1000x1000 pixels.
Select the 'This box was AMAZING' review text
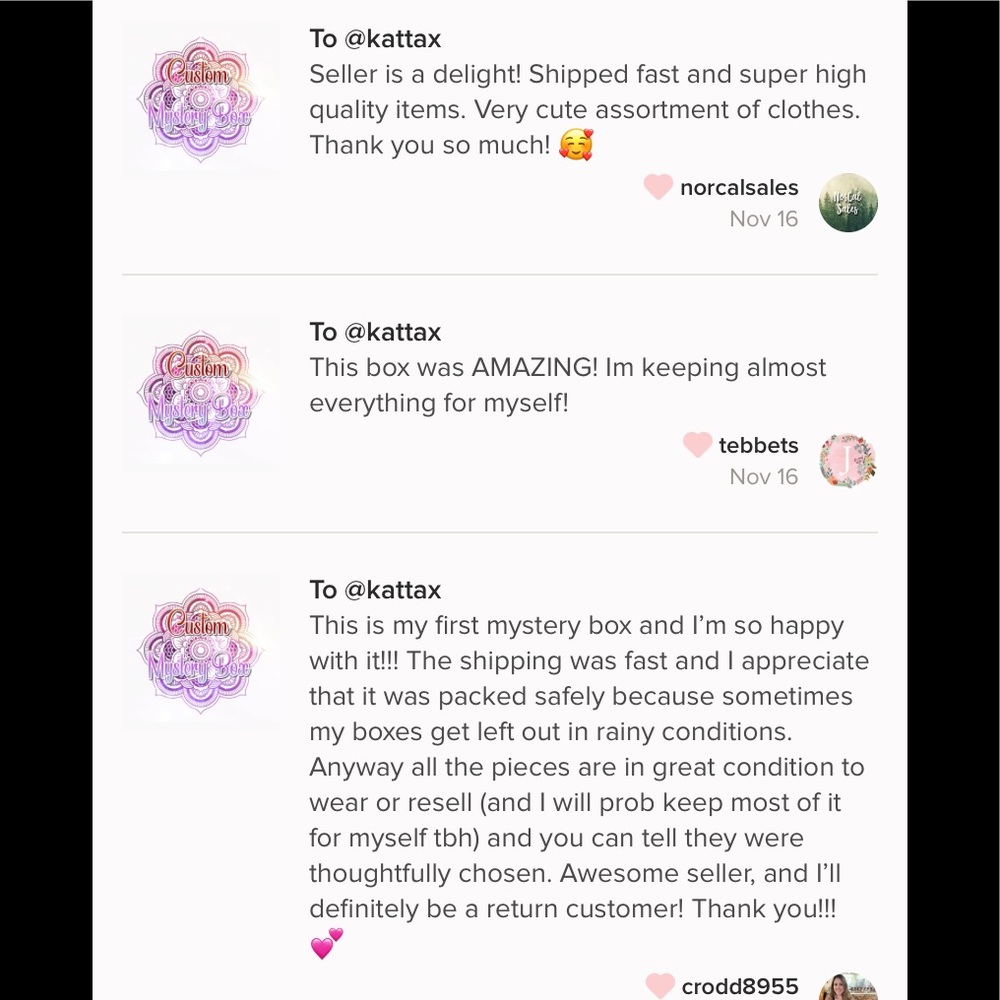[x=568, y=385]
